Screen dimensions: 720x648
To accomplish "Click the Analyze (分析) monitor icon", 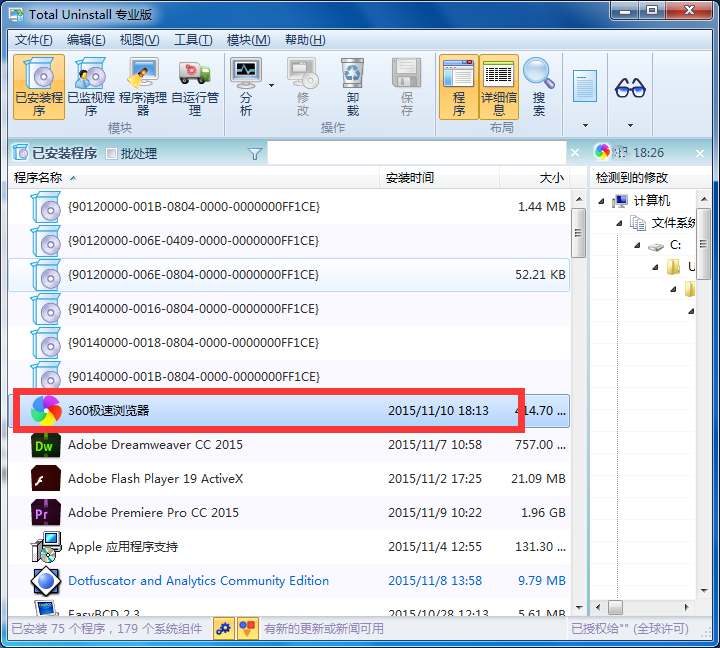I will point(246,86).
